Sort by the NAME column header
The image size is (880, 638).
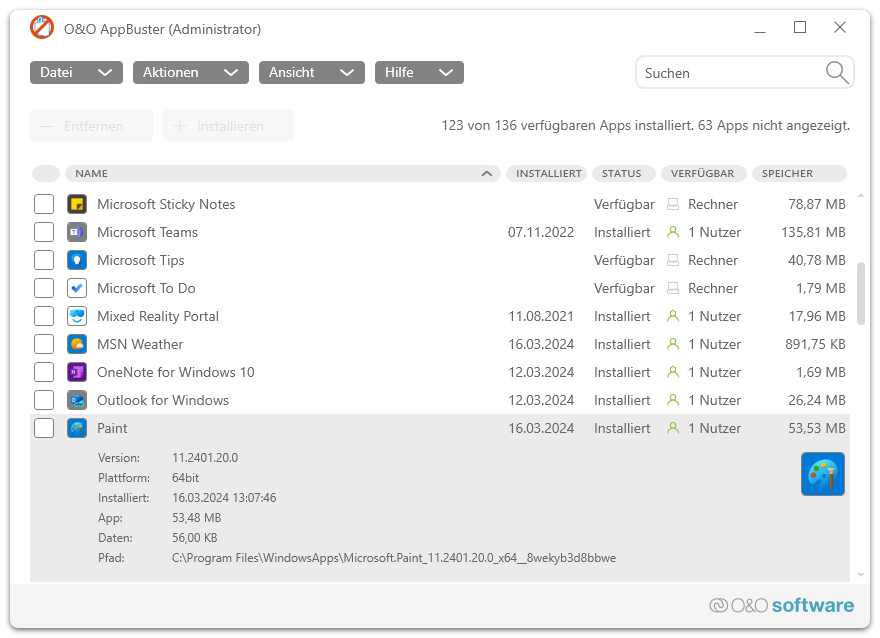pos(283,173)
